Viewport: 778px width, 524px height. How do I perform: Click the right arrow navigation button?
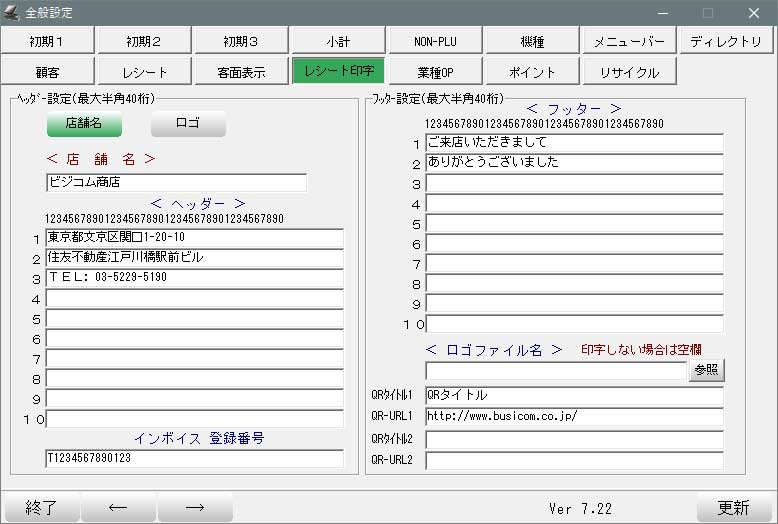(x=195, y=507)
